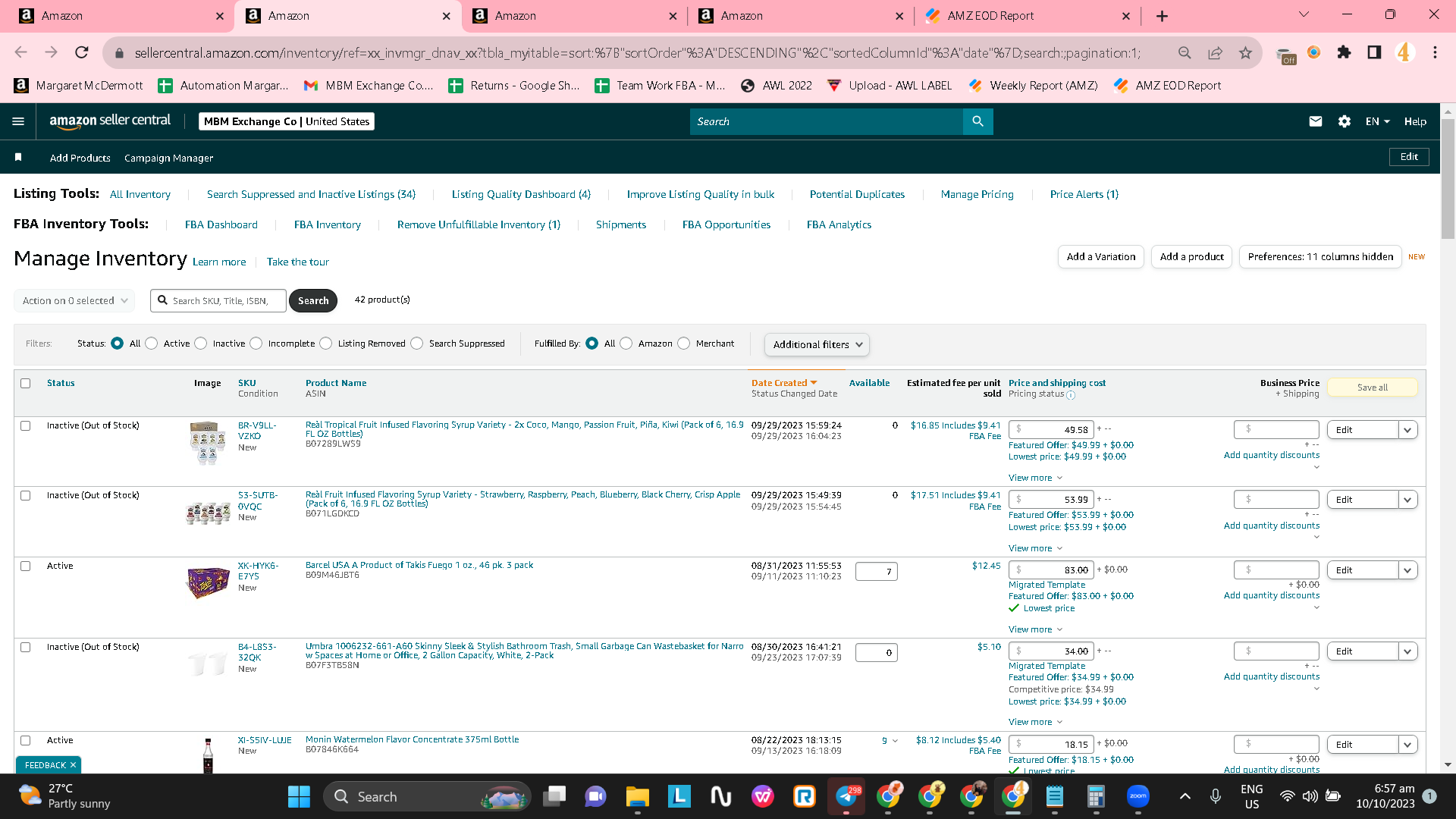
Task: Open the Action on 0 selected dropdown
Action: 74,300
